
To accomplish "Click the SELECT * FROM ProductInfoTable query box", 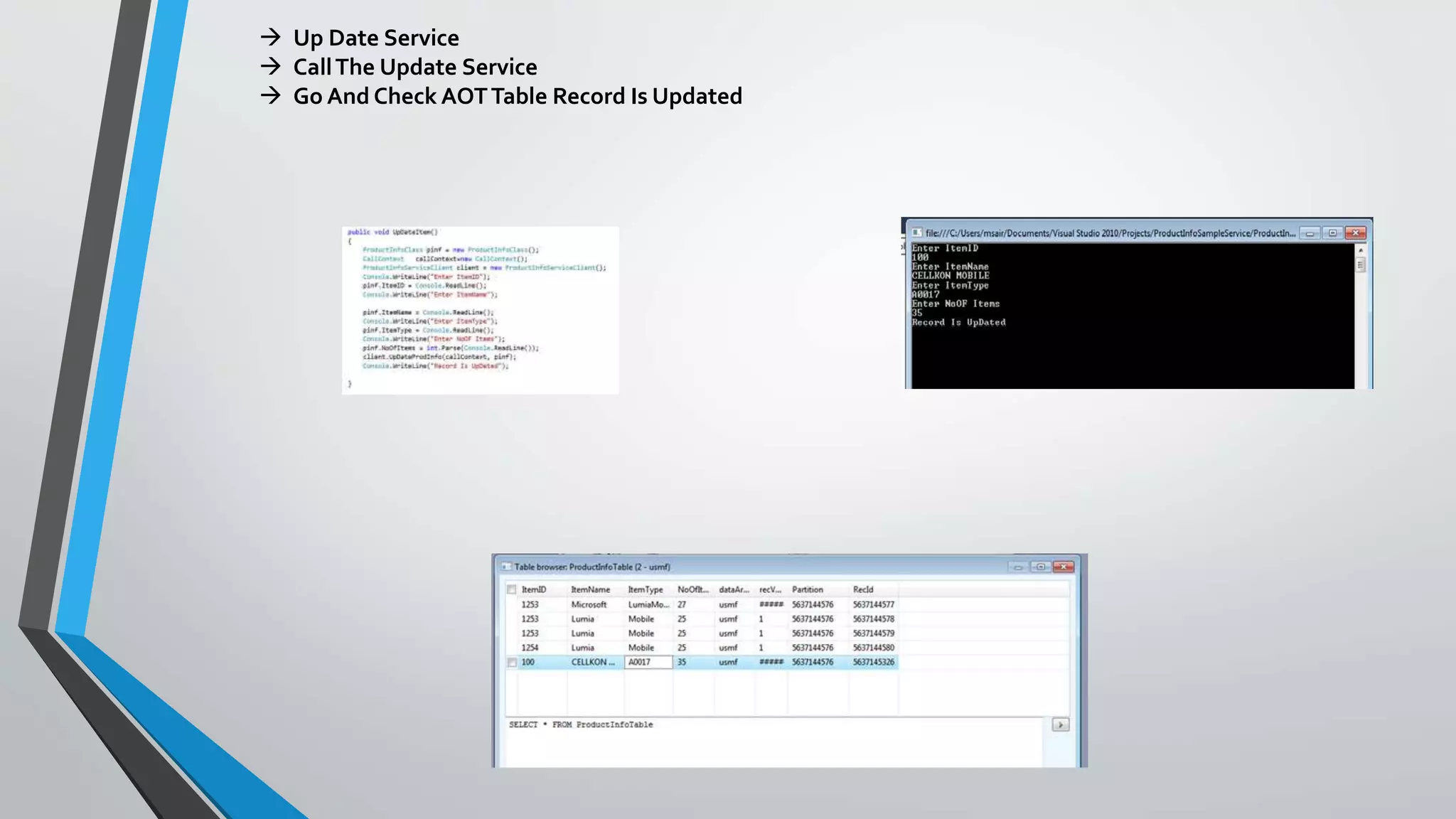I will pyautogui.click(x=775, y=742).
